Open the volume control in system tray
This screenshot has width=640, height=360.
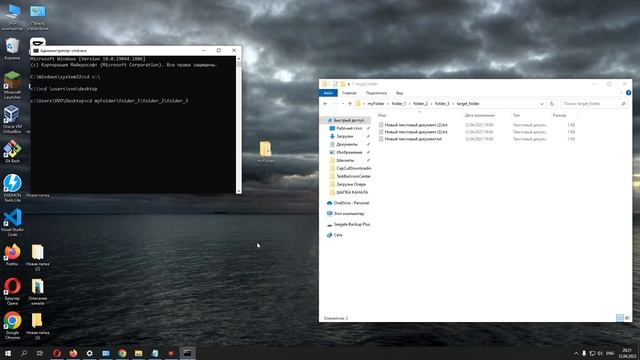click(600, 353)
